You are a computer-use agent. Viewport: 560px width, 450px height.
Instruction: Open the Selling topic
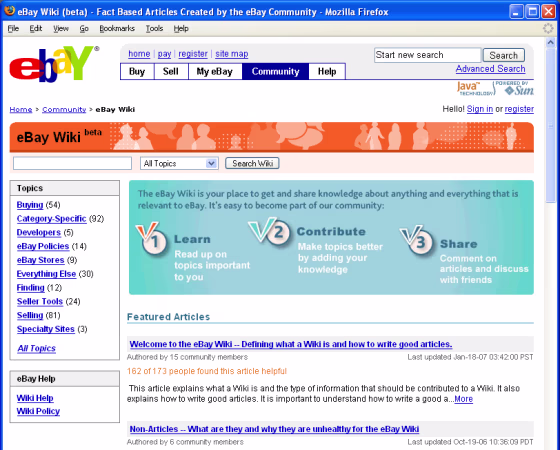[30, 315]
